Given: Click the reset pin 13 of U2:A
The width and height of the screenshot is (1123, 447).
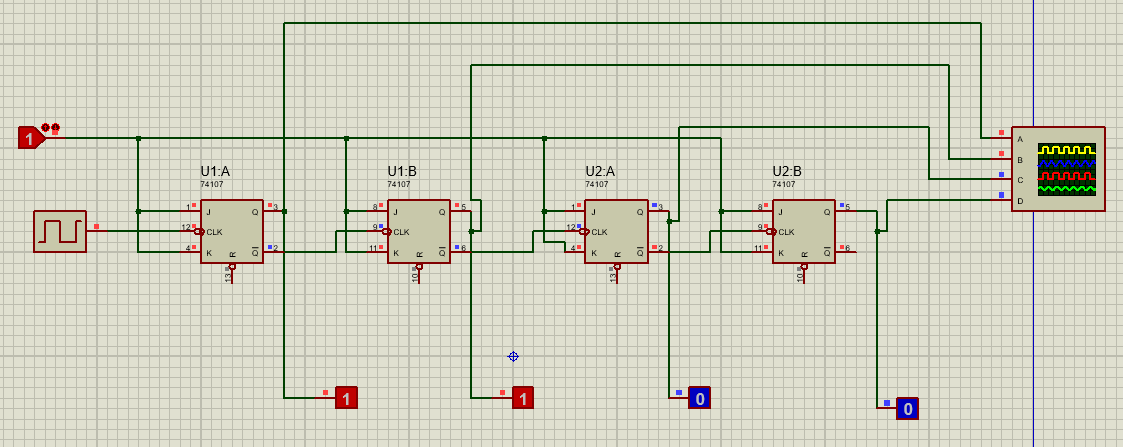Looking at the screenshot, I should (x=616, y=272).
